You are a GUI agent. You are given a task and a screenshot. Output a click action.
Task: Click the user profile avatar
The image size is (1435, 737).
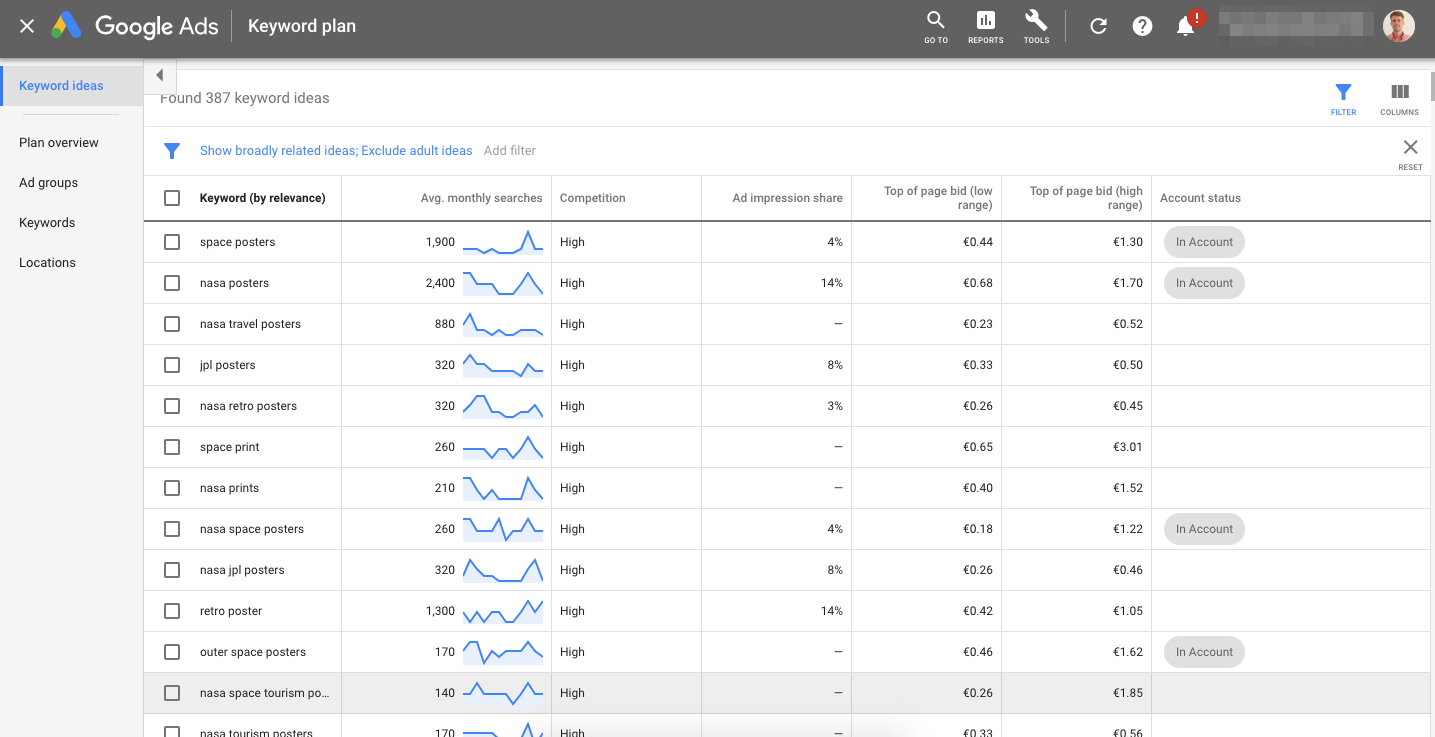pos(1398,26)
